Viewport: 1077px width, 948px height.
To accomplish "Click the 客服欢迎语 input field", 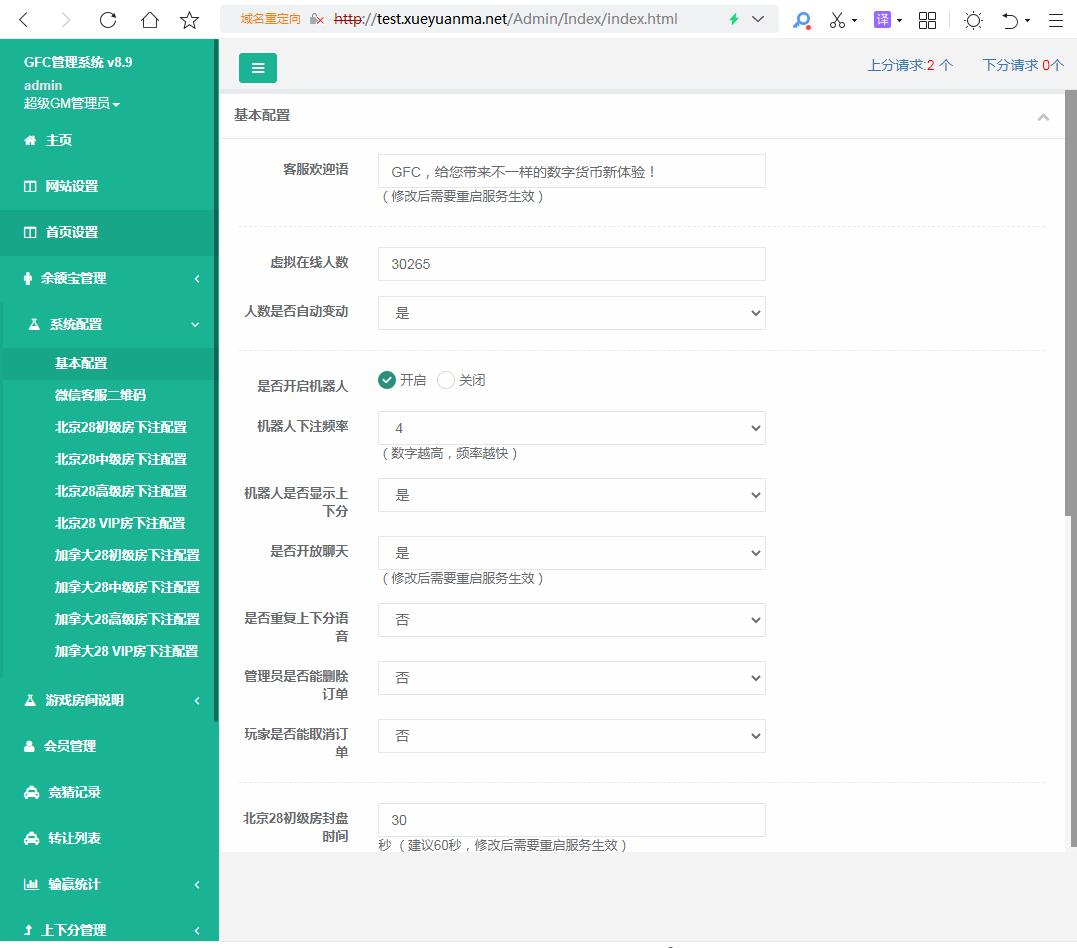I will pyautogui.click(x=571, y=171).
